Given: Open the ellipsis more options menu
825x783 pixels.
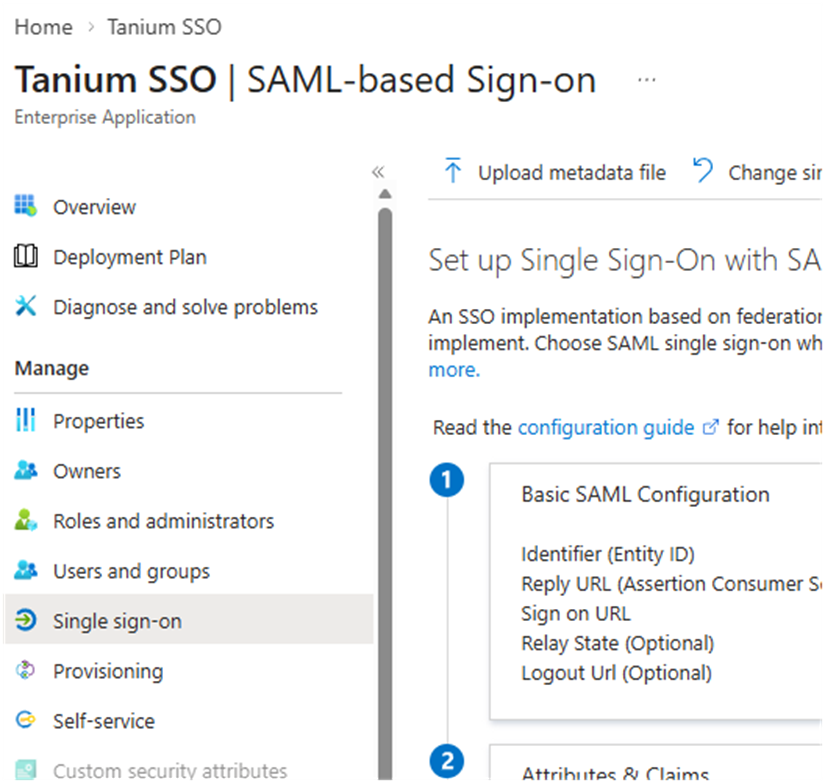Looking at the screenshot, I should click(x=647, y=80).
